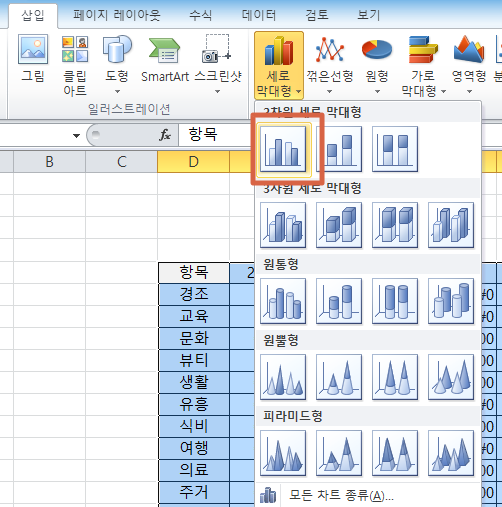Open the 꺾은선형 line chart menu

[330, 64]
